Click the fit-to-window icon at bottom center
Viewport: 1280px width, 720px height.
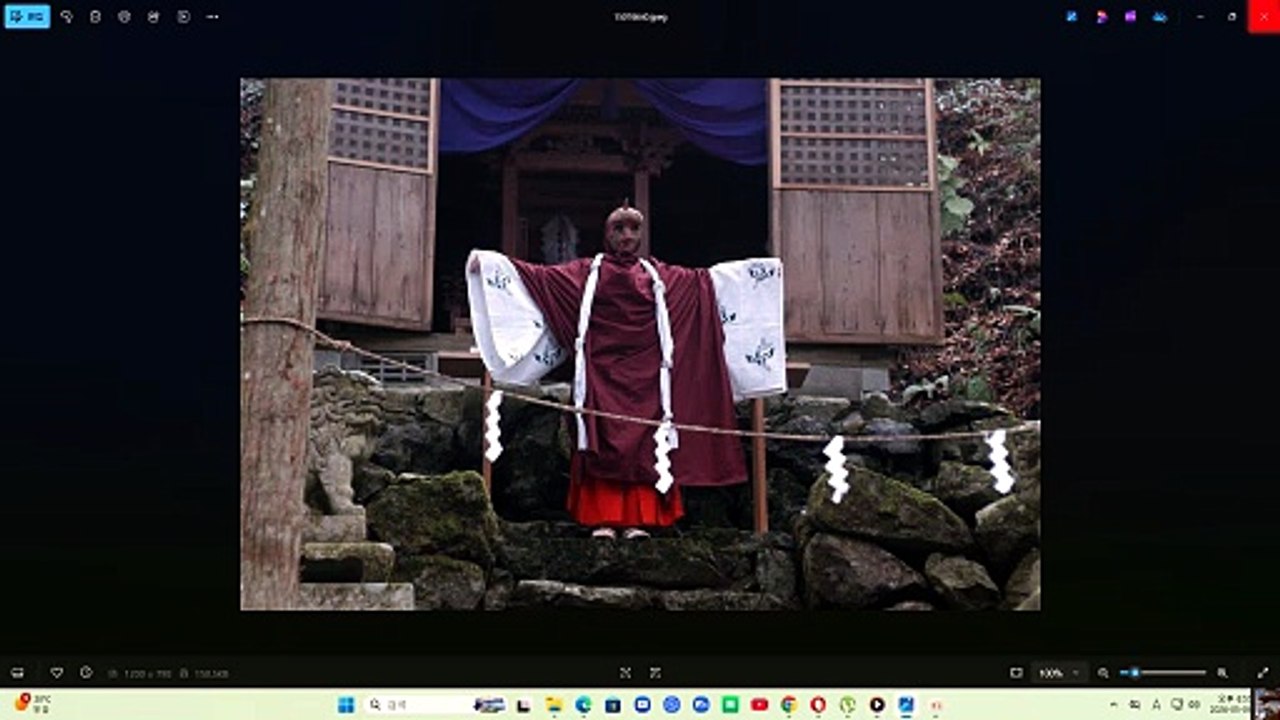pyautogui.click(x=625, y=673)
